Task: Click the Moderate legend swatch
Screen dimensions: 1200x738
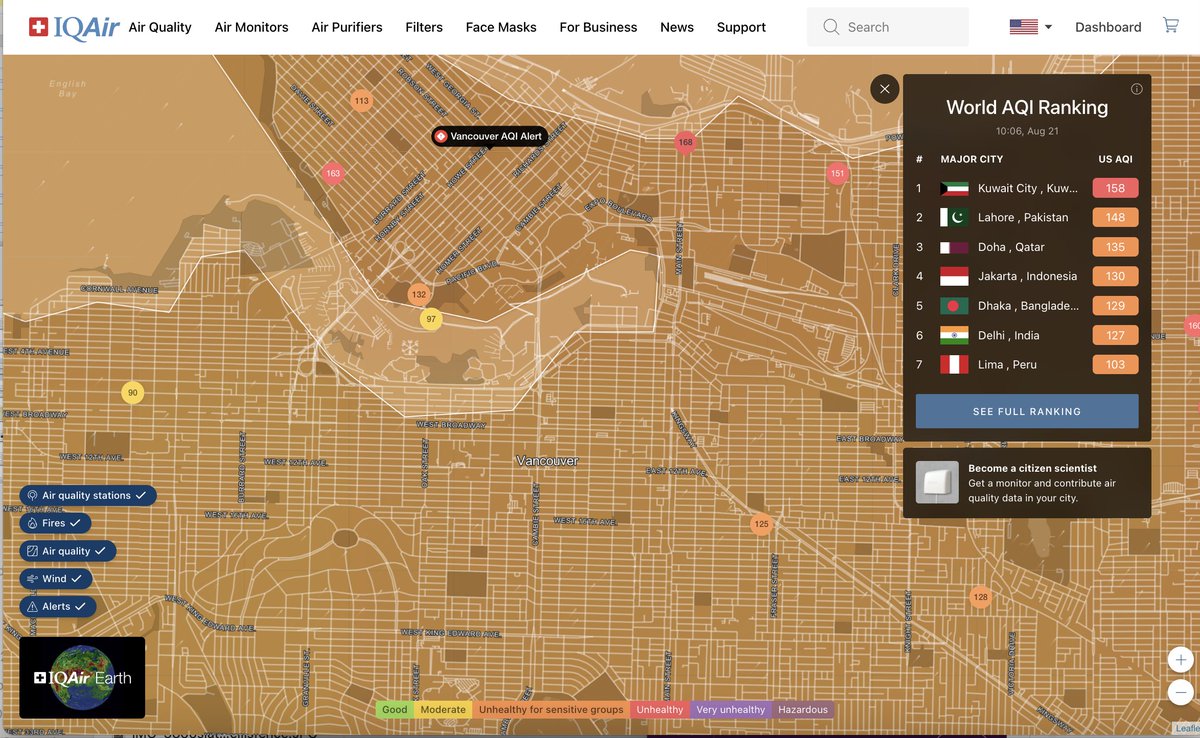Action: pyautogui.click(x=443, y=709)
